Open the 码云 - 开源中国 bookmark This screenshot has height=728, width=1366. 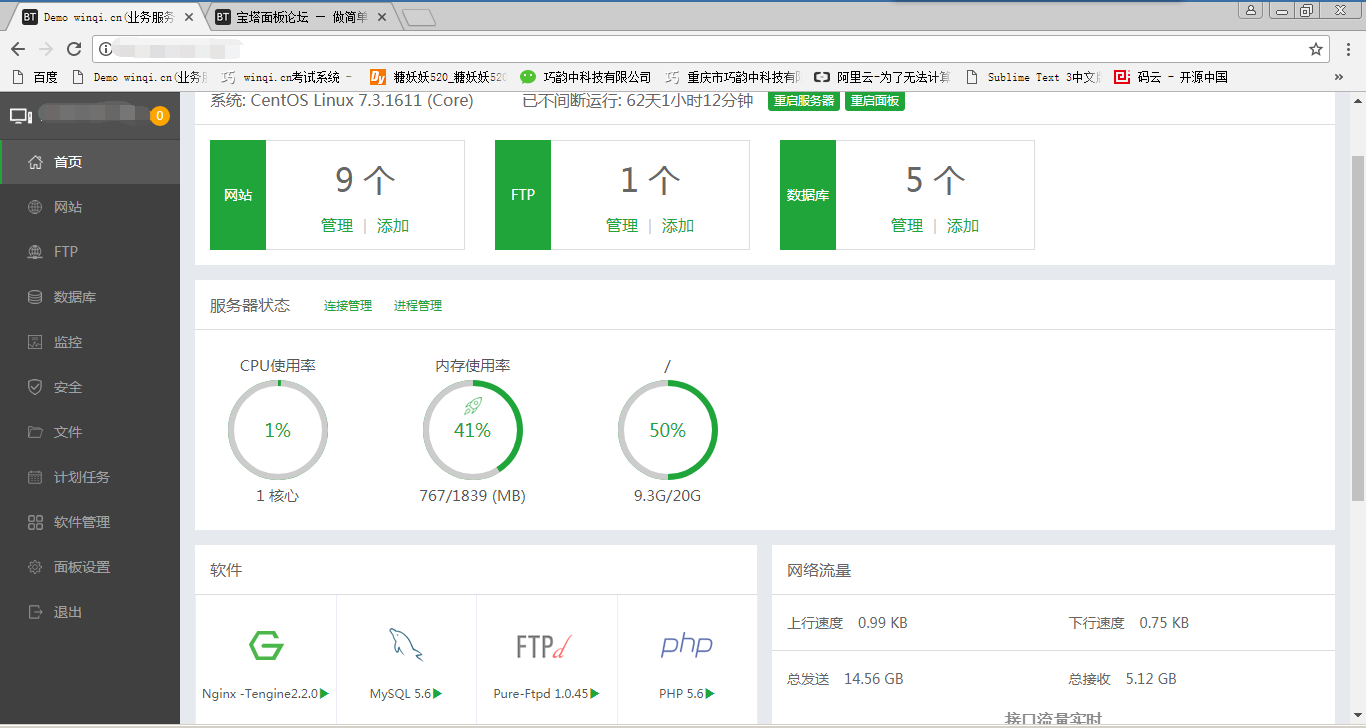(x=1171, y=77)
